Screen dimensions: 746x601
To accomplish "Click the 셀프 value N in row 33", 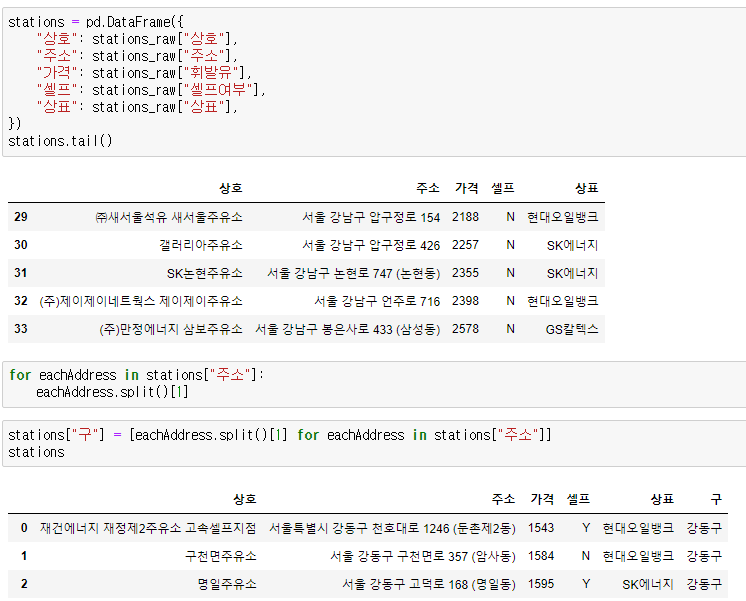I will [510, 329].
